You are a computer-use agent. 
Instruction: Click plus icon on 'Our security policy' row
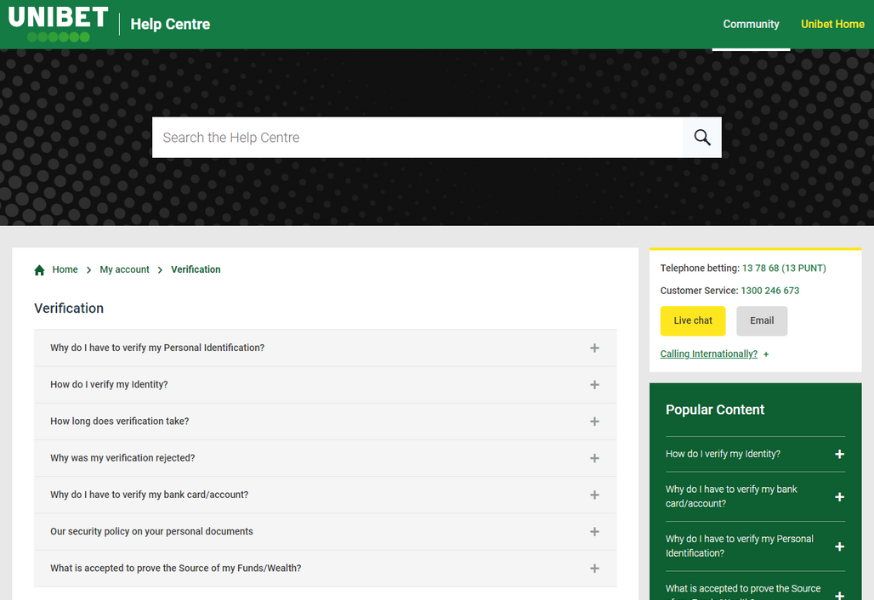pos(595,532)
